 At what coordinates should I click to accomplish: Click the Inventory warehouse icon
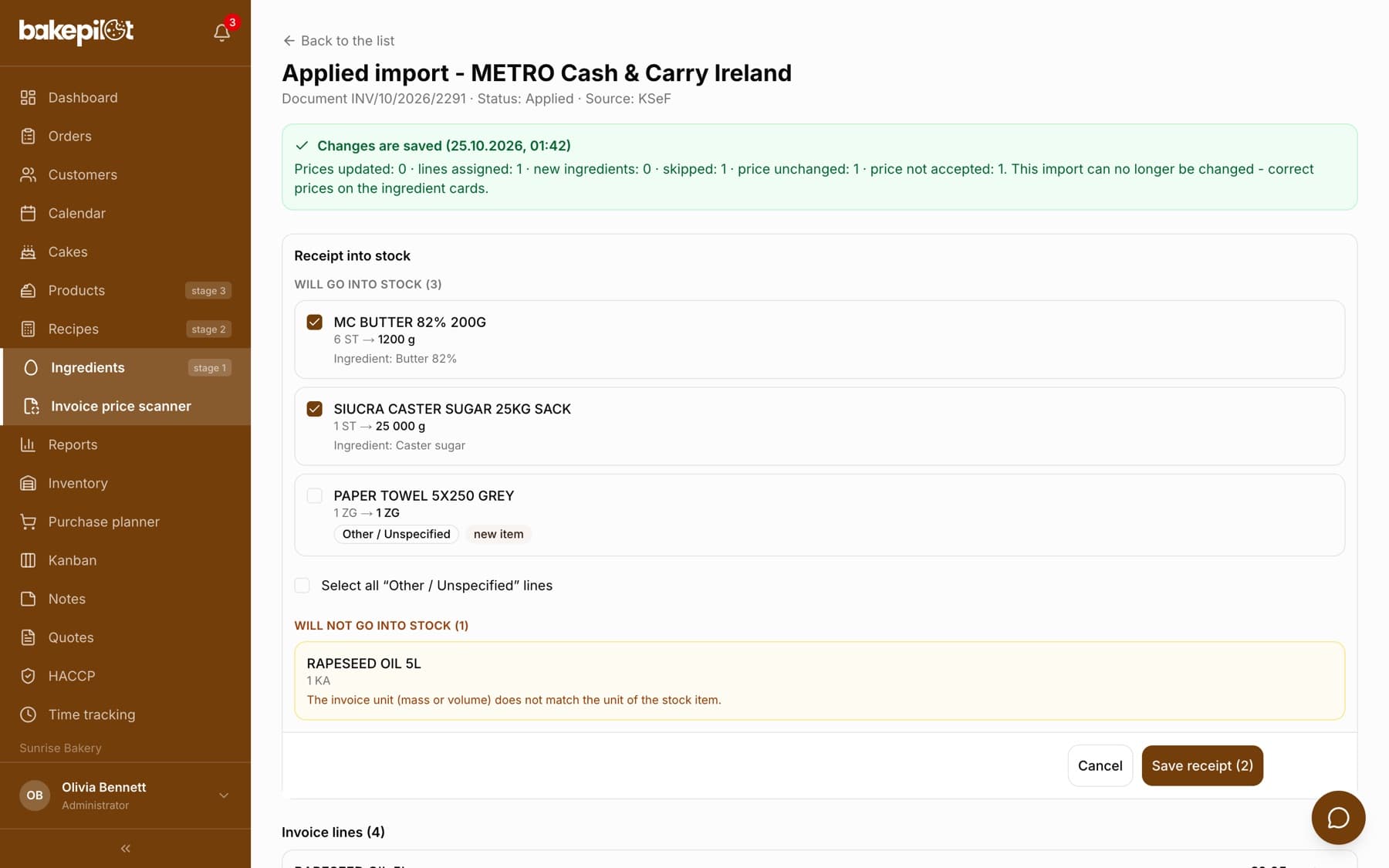point(28,483)
